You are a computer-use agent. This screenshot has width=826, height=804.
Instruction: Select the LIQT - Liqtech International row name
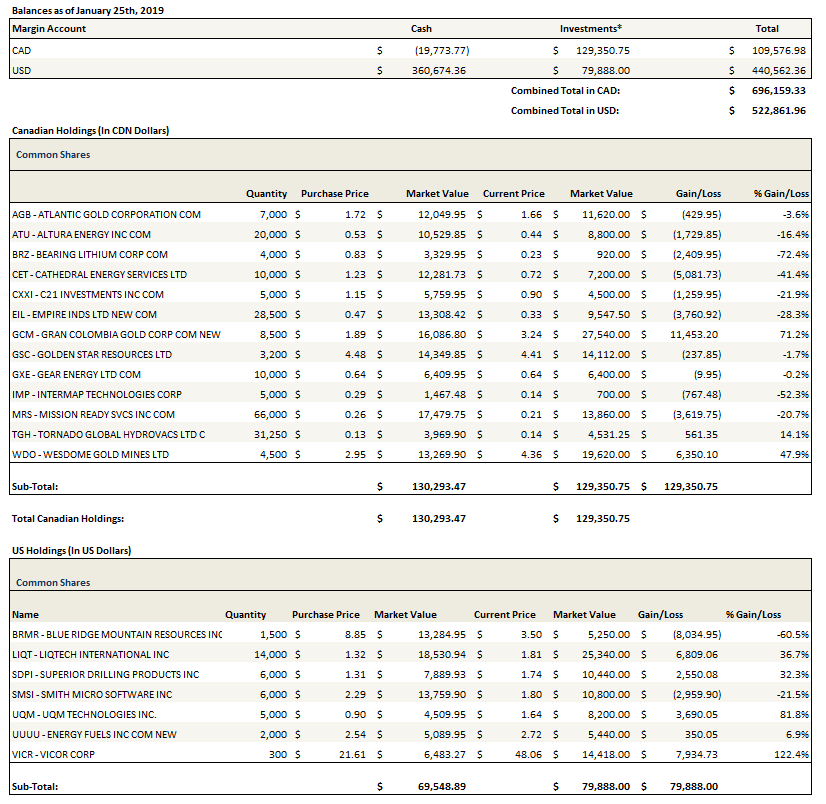coord(91,654)
